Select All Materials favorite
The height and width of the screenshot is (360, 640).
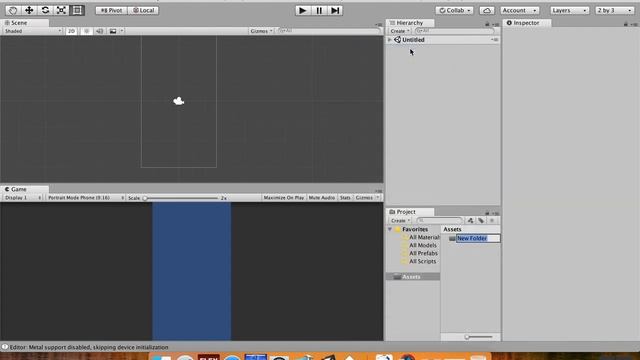(420, 237)
